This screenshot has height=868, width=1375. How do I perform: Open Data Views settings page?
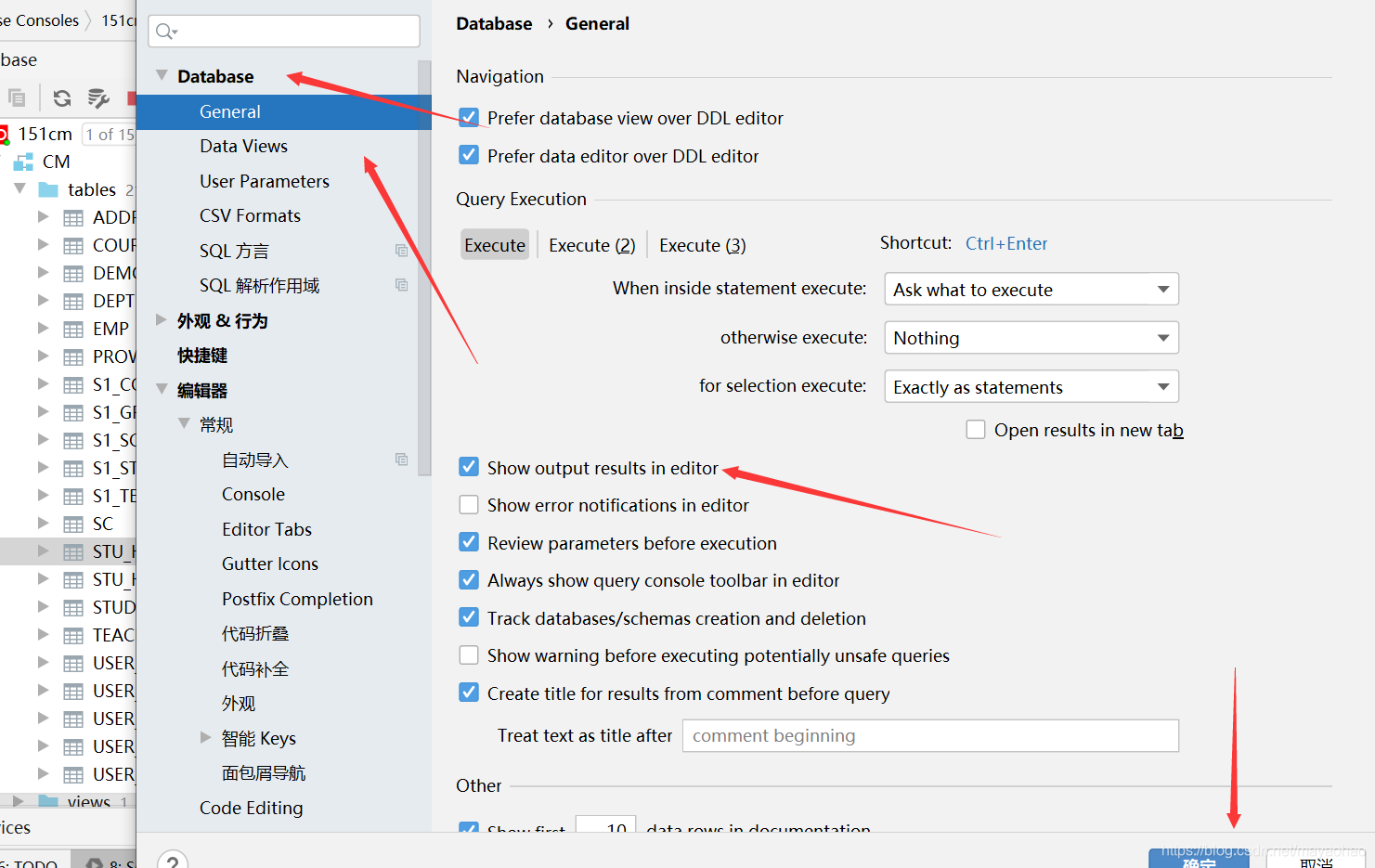(243, 146)
